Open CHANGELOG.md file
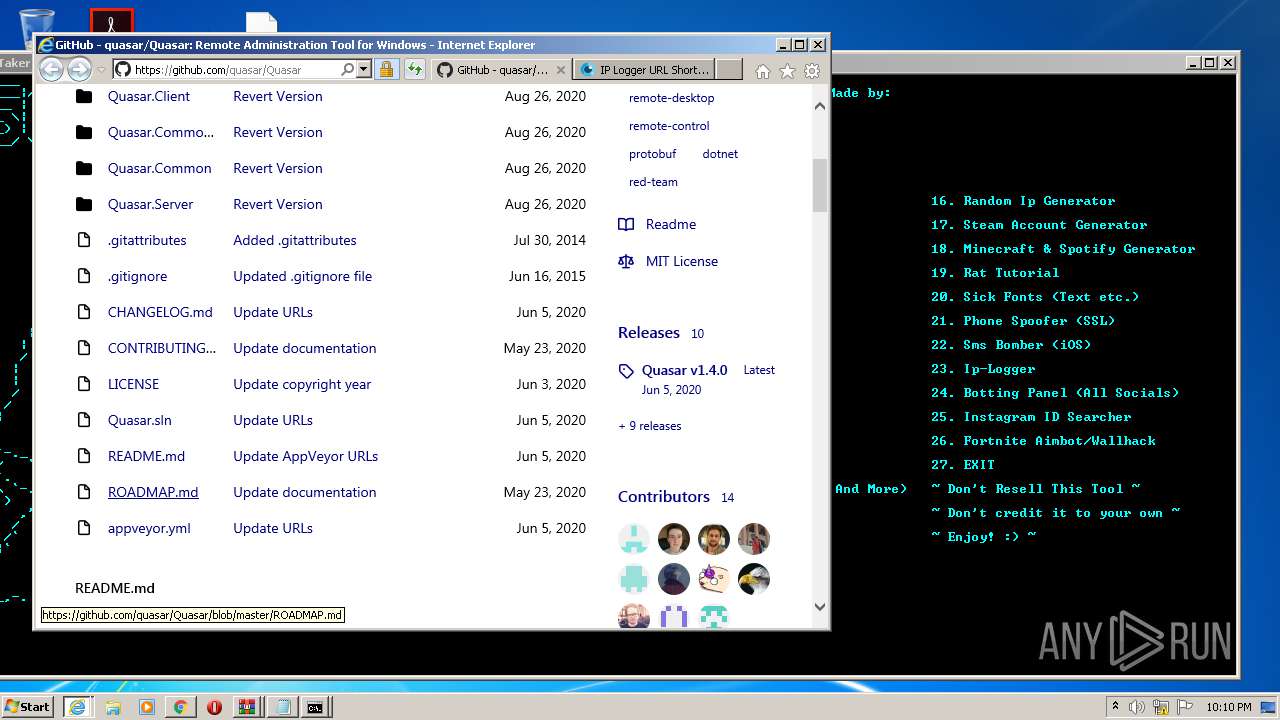The image size is (1280, 720). coord(160,312)
